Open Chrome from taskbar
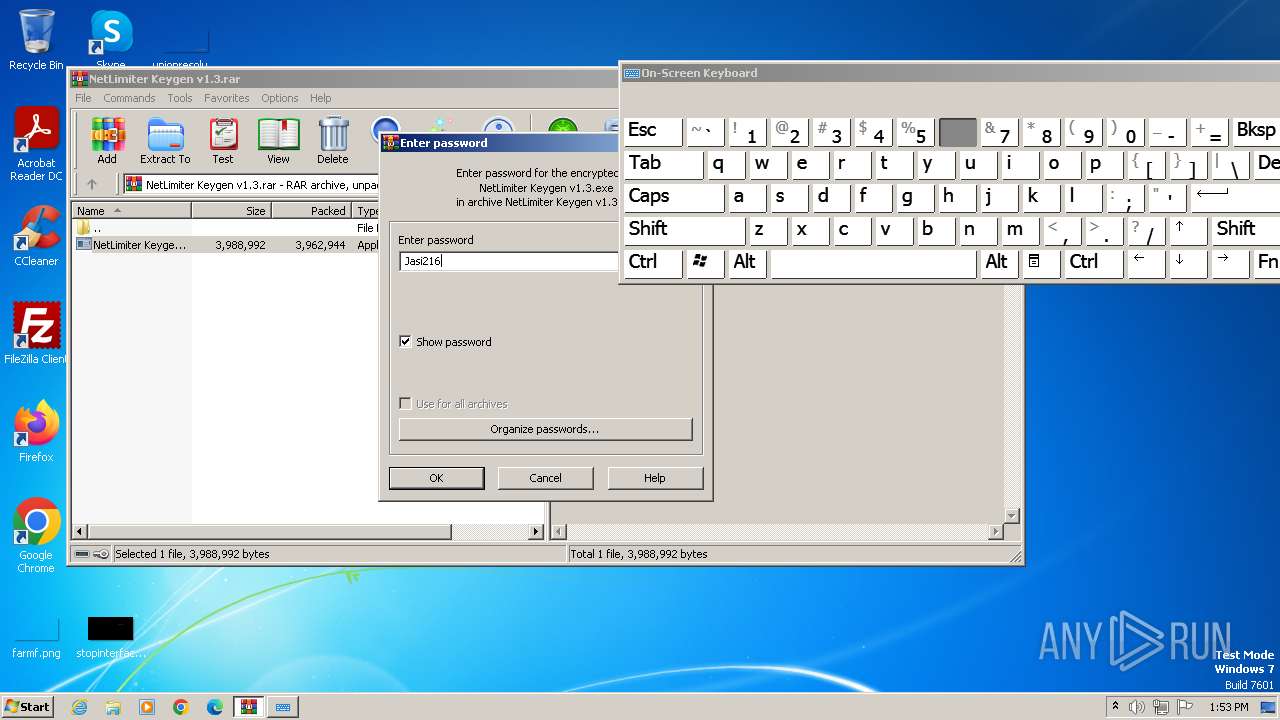Image resolution: width=1280 pixels, height=720 pixels. [181, 707]
